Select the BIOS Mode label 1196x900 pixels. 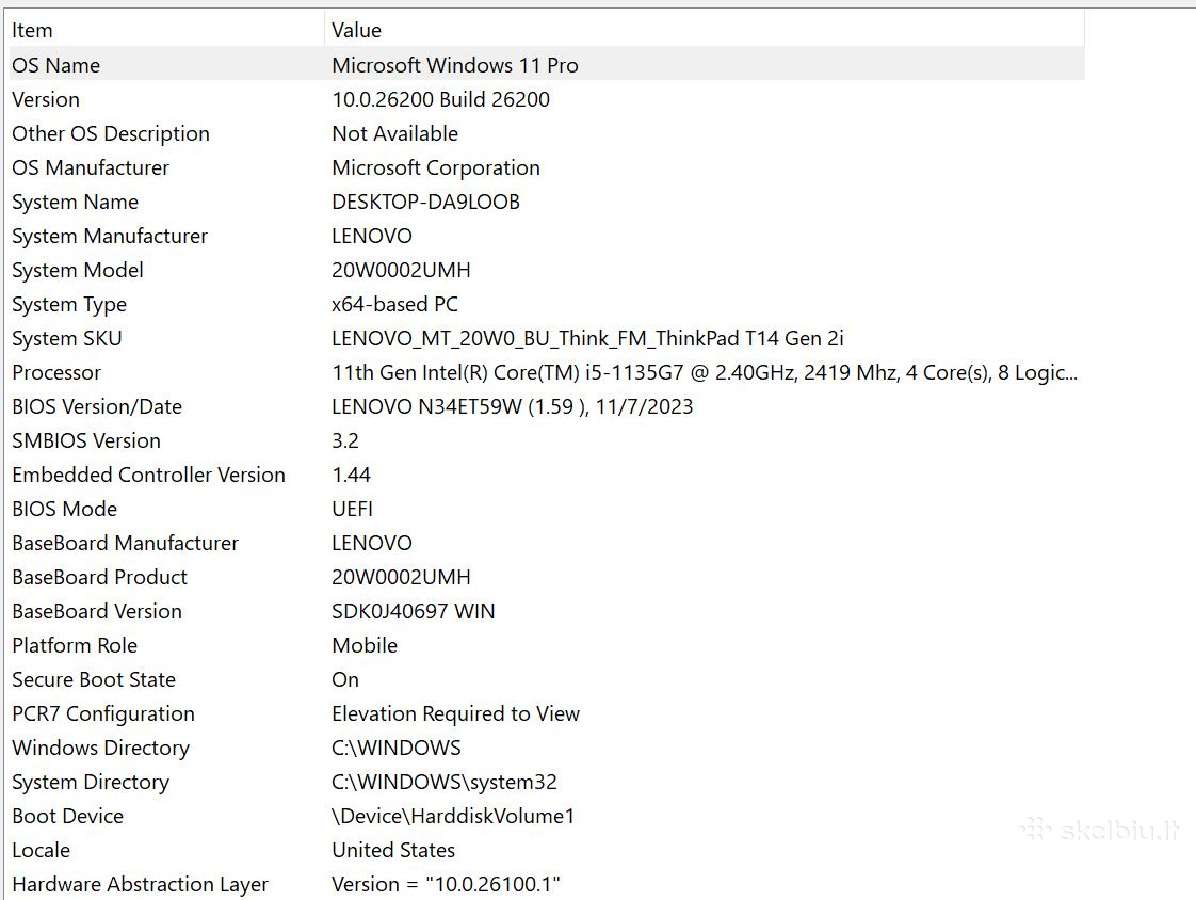tap(65, 509)
